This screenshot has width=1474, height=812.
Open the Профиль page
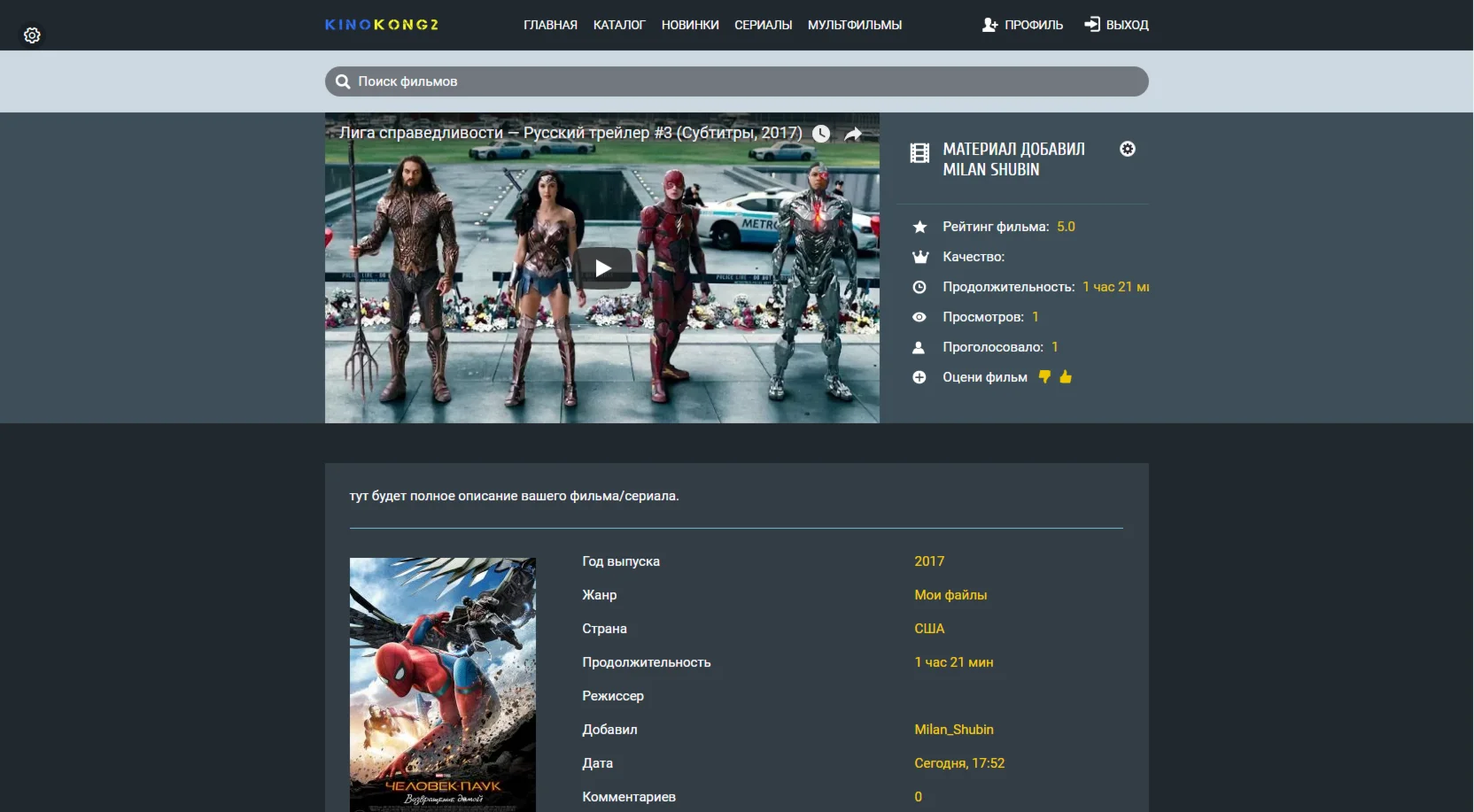[1023, 25]
